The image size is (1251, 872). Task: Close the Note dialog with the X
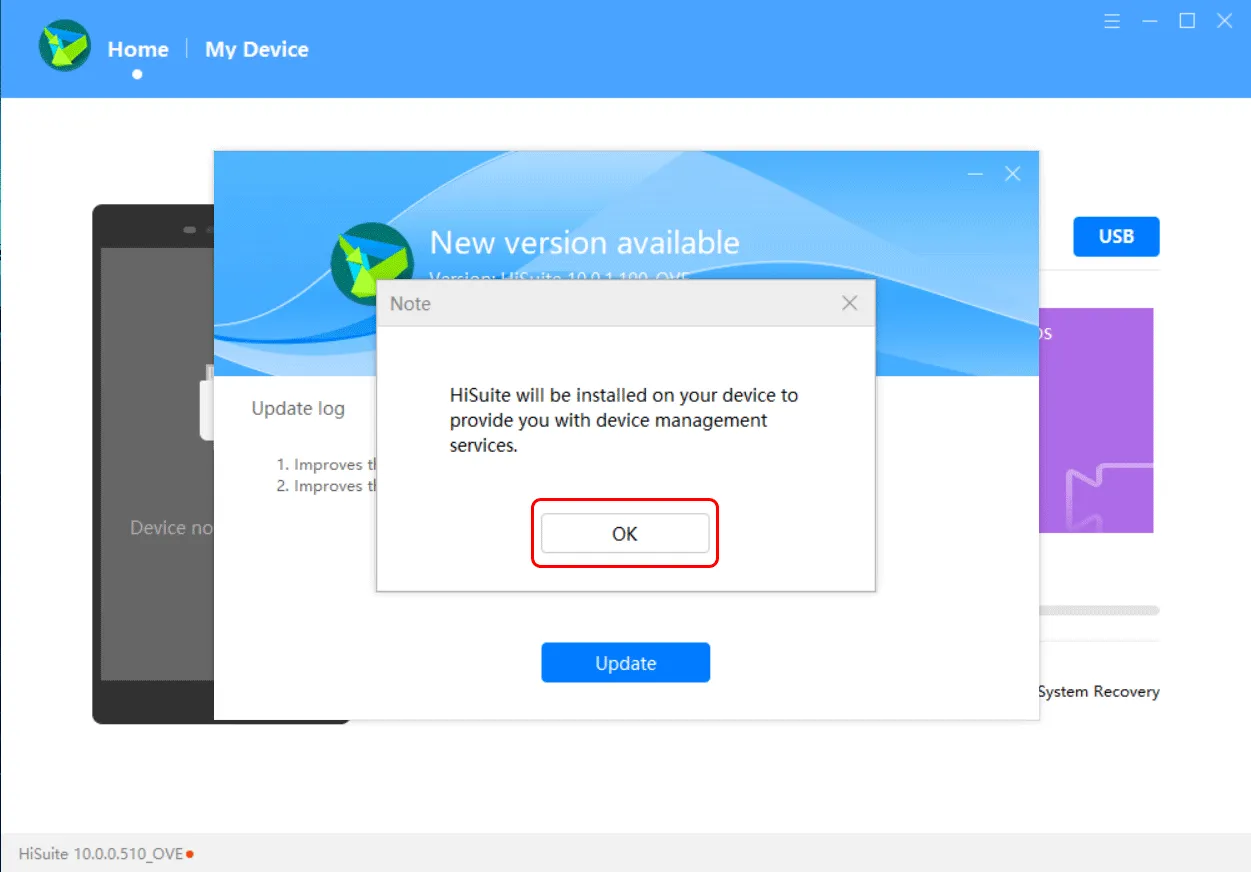[x=849, y=303]
